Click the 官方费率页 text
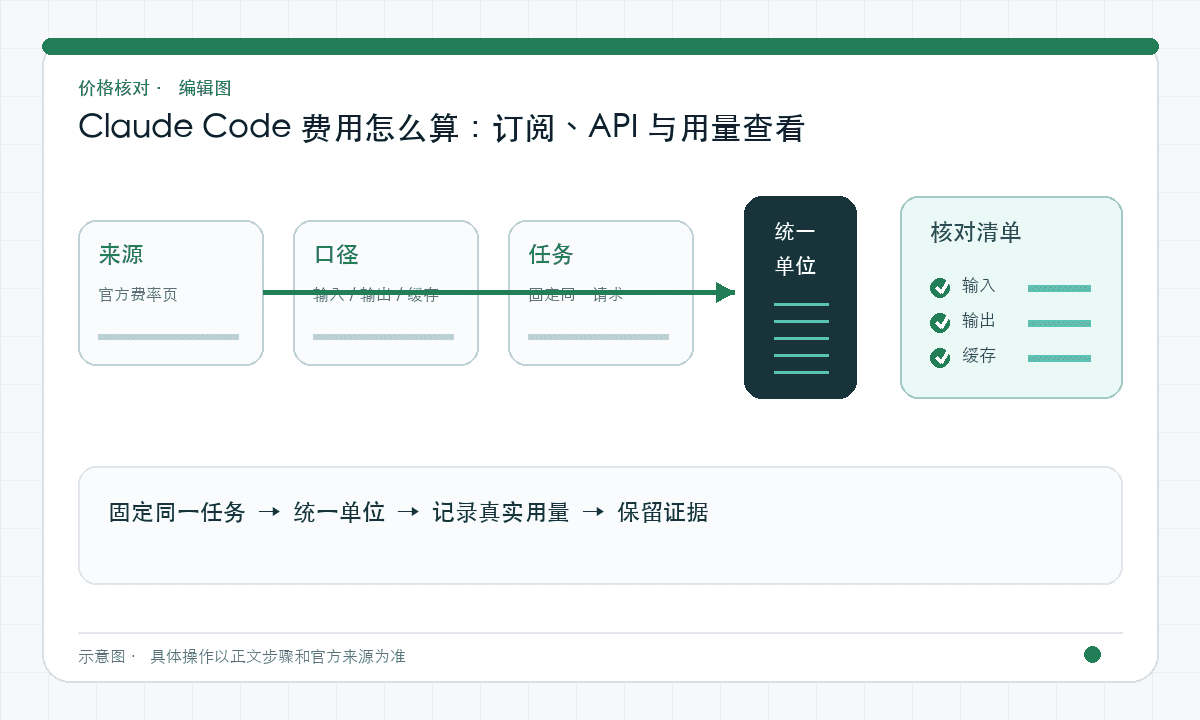The width and height of the screenshot is (1200, 720). pyautogui.click(x=138, y=295)
